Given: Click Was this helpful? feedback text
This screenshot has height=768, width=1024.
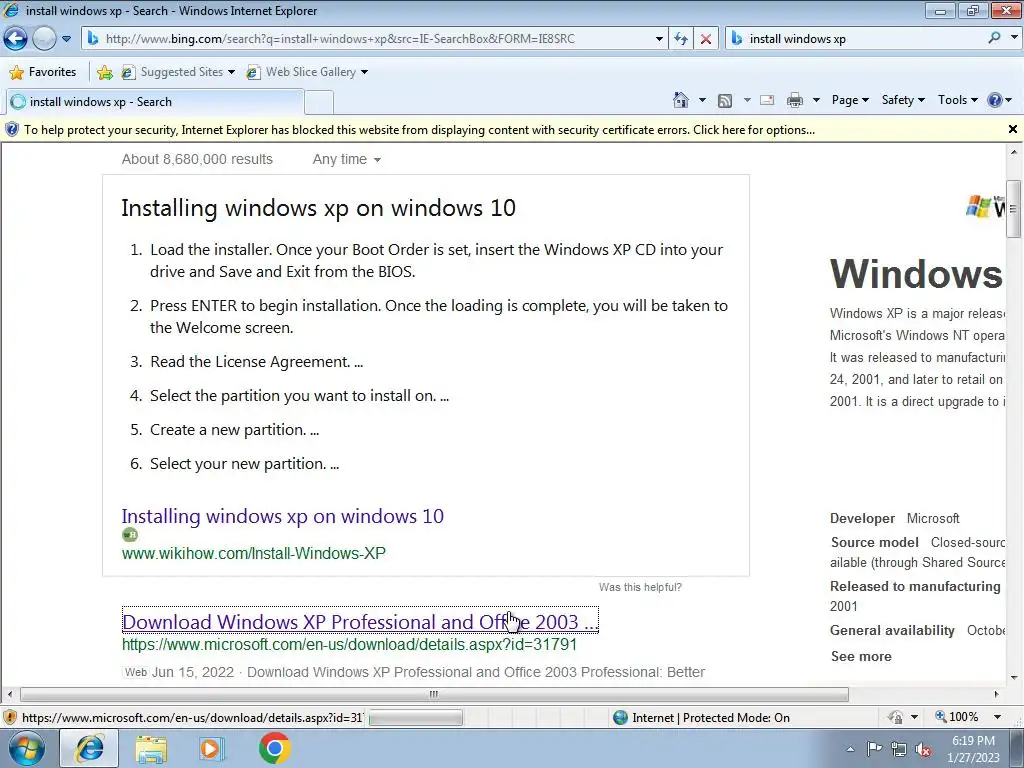Looking at the screenshot, I should (640, 587).
